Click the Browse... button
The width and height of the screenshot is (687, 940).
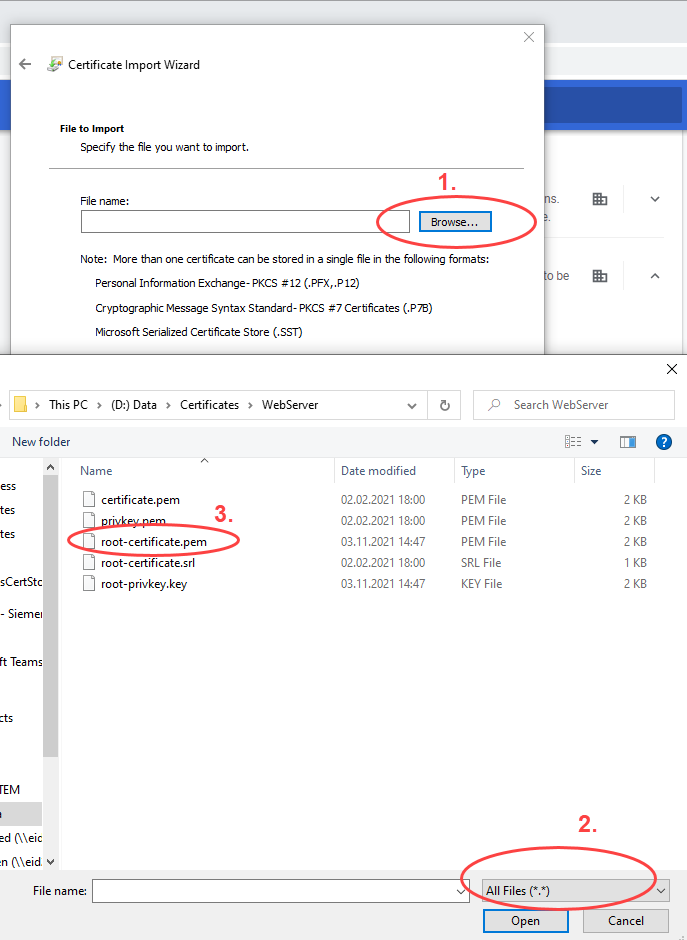(x=454, y=222)
